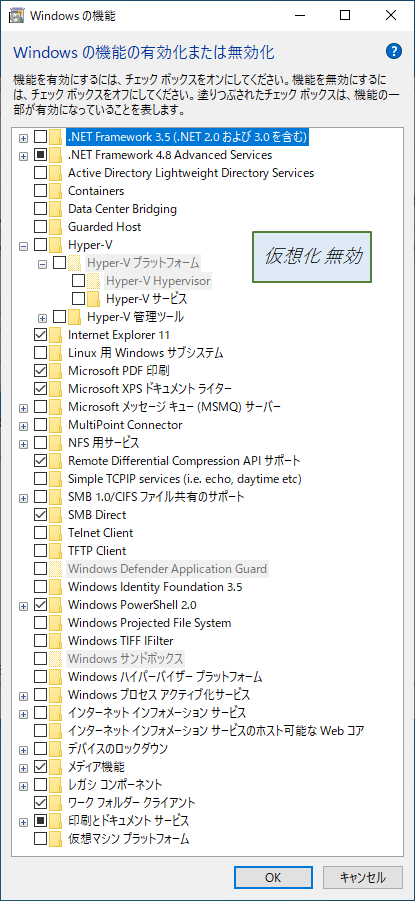Expand the メディア機能 node

(23, 768)
